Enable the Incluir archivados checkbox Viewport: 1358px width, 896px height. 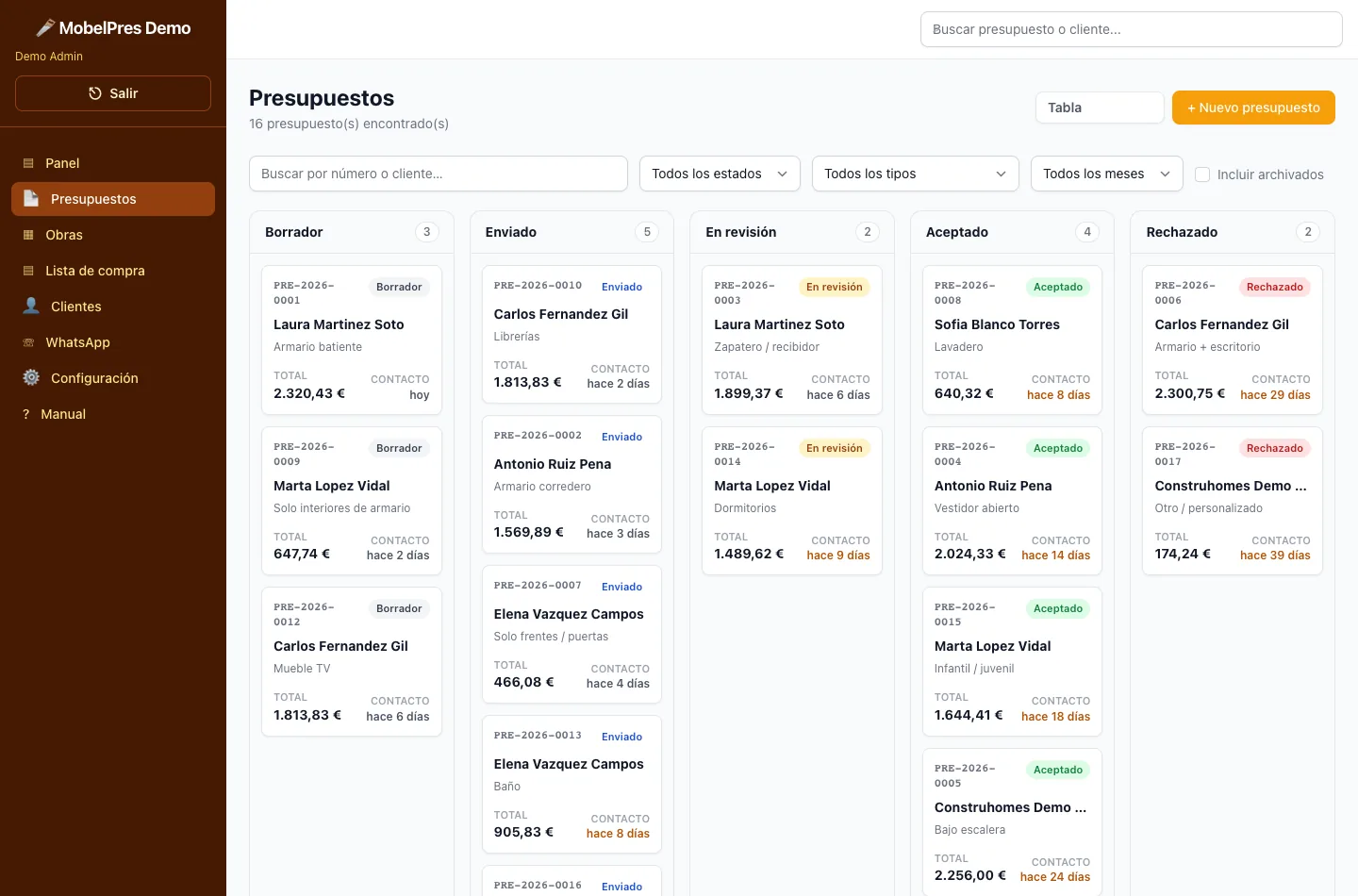(x=1202, y=174)
